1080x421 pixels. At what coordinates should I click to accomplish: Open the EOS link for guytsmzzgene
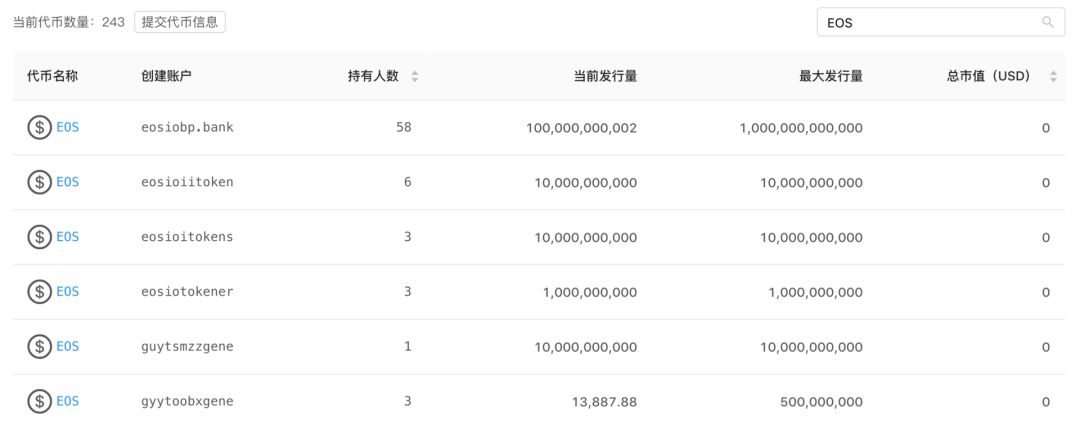[x=68, y=347]
